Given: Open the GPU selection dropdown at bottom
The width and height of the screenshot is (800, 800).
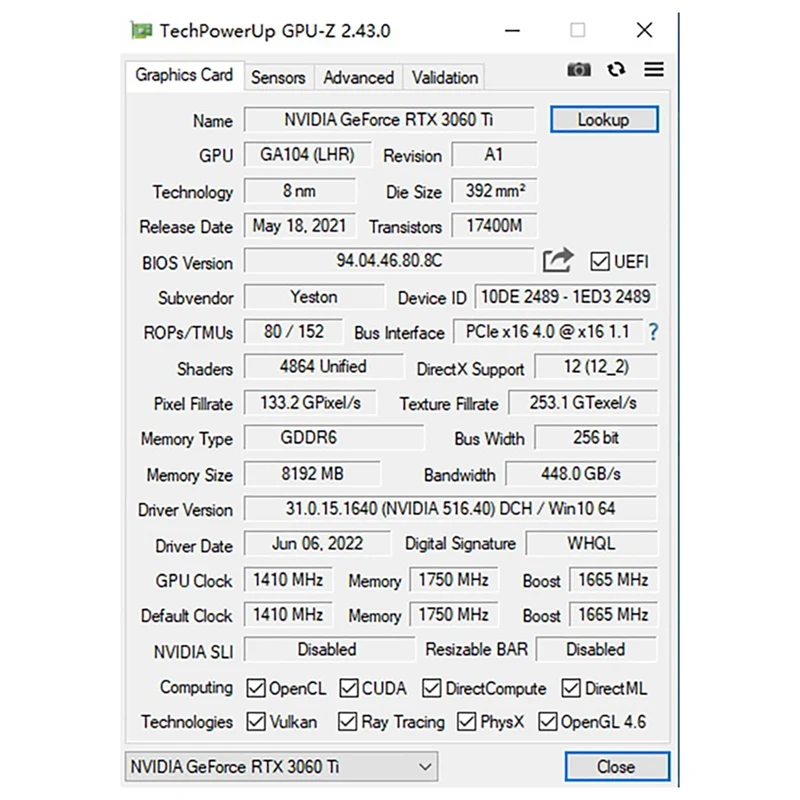Looking at the screenshot, I should point(281,766).
